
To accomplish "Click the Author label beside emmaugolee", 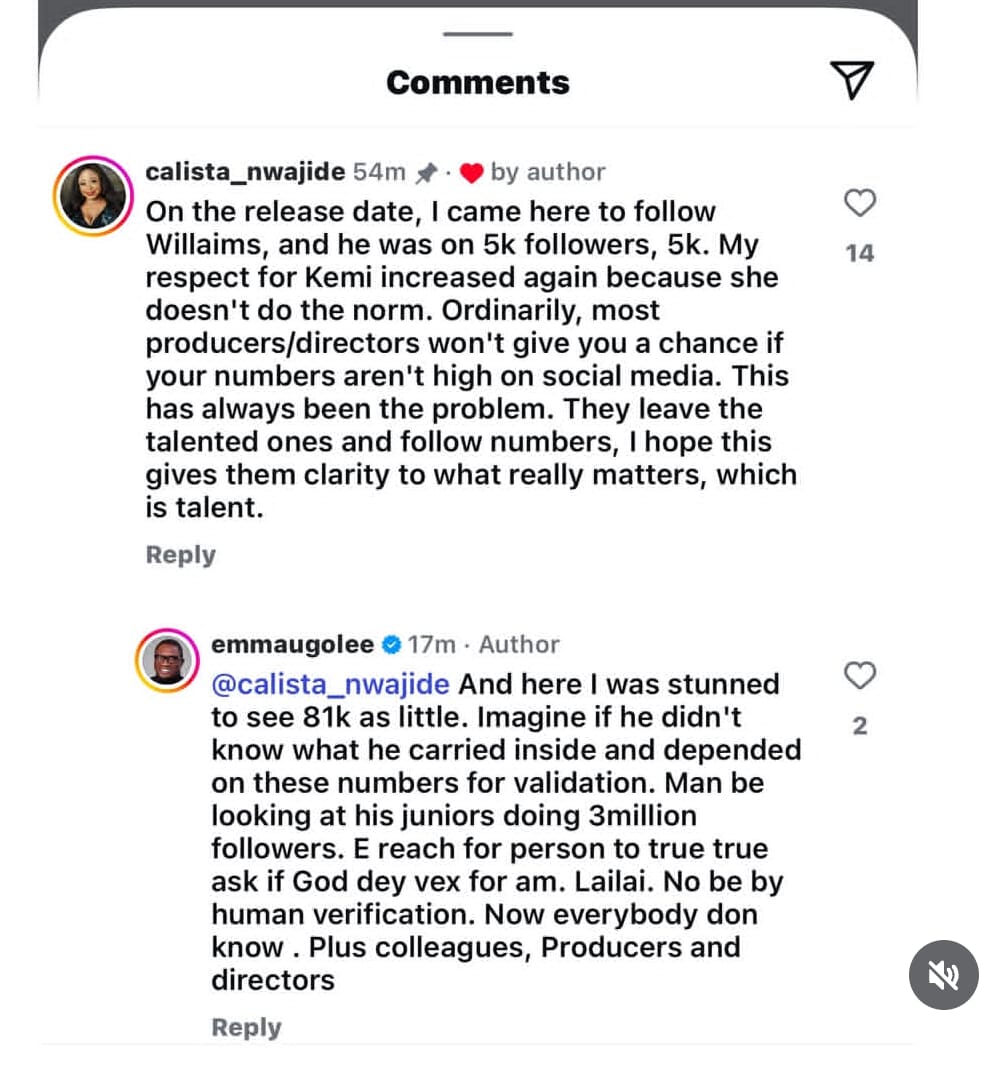I will point(519,645).
